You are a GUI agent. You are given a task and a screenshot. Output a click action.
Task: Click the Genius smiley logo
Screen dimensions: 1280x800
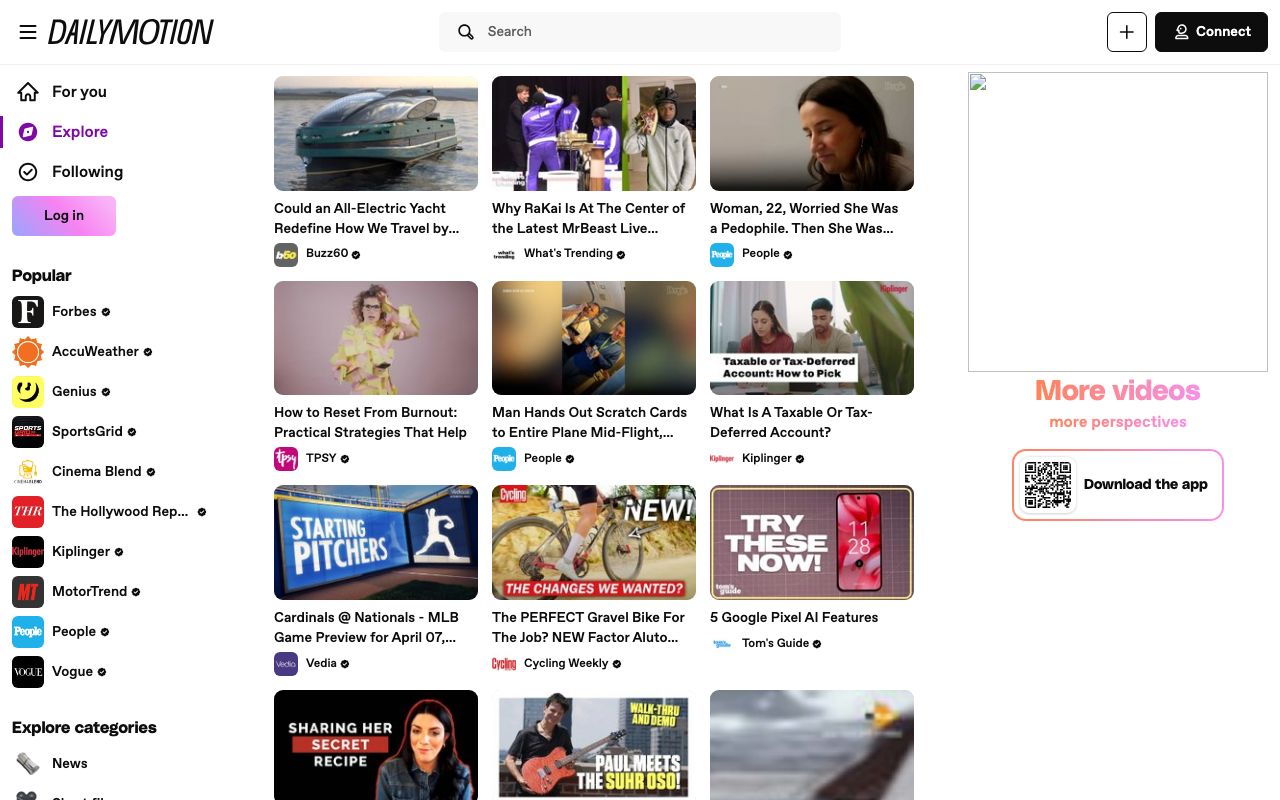pyautogui.click(x=28, y=392)
